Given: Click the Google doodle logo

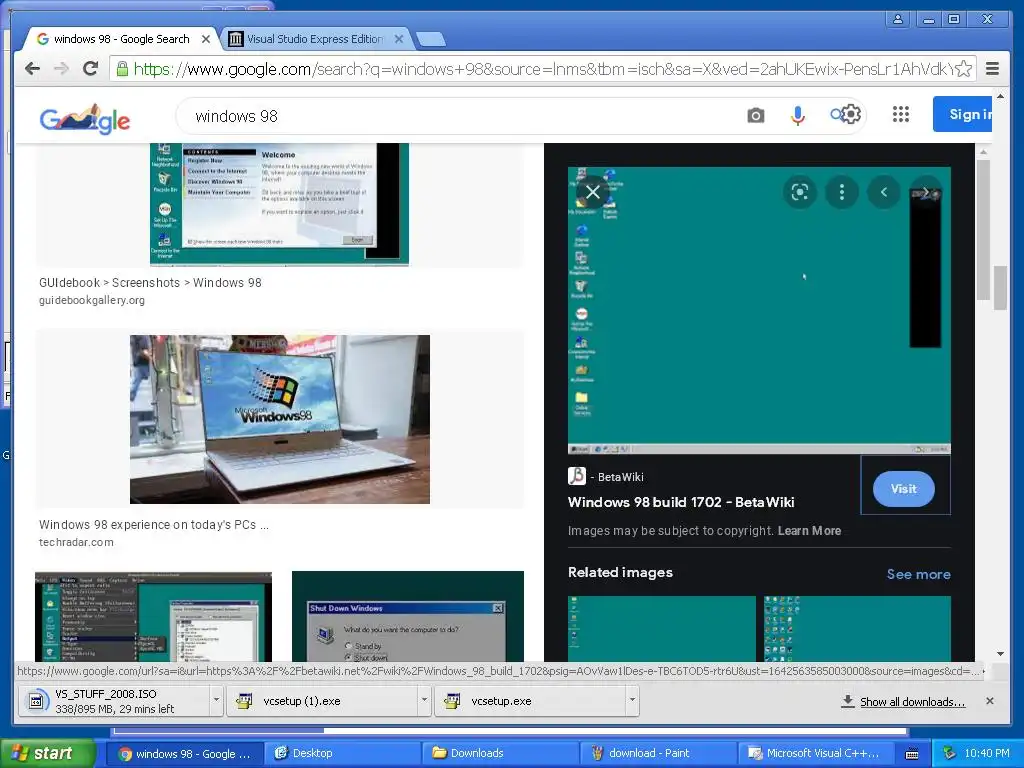Looking at the screenshot, I should click(85, 118).
